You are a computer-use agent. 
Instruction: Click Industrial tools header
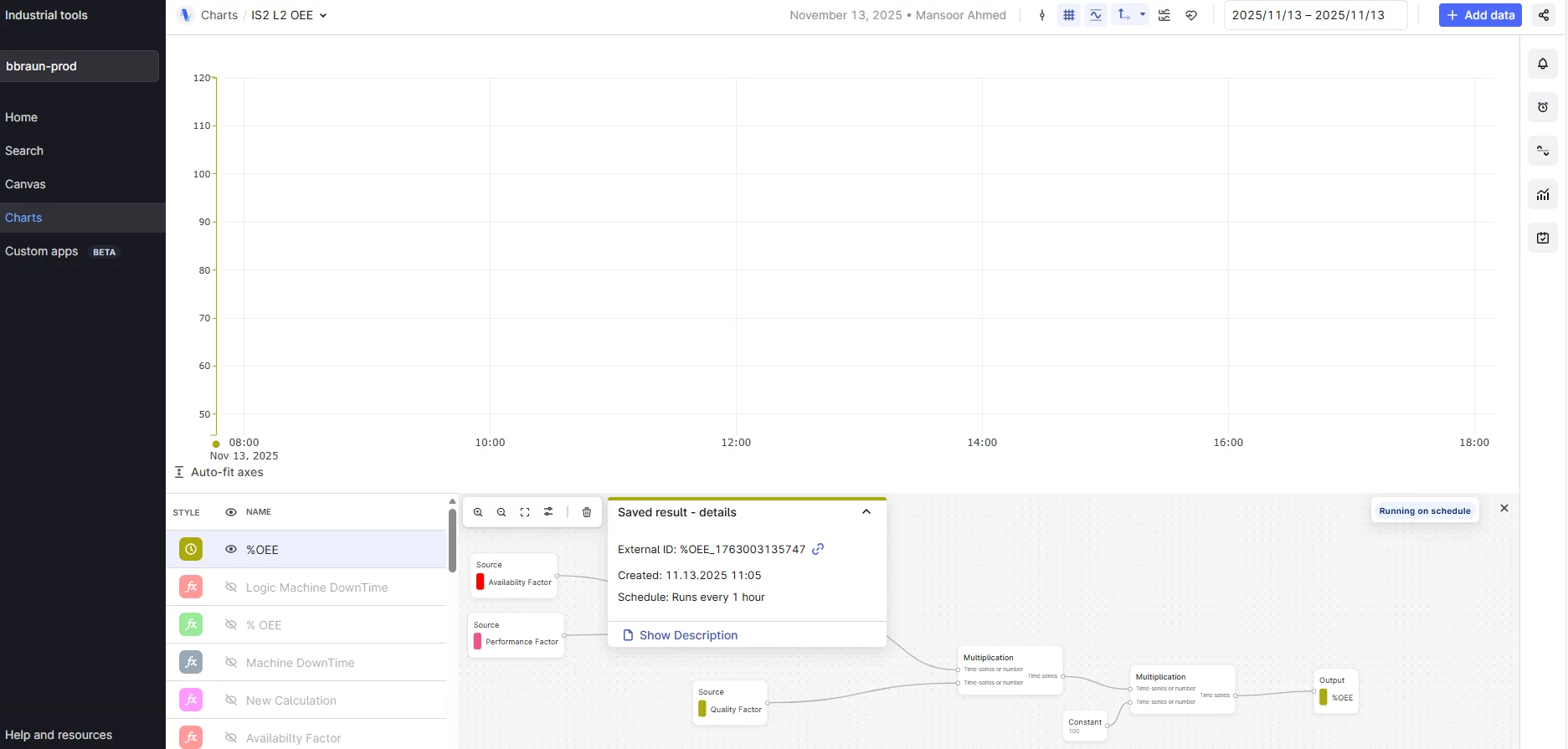pyautogui.click(x=46, y=15)
